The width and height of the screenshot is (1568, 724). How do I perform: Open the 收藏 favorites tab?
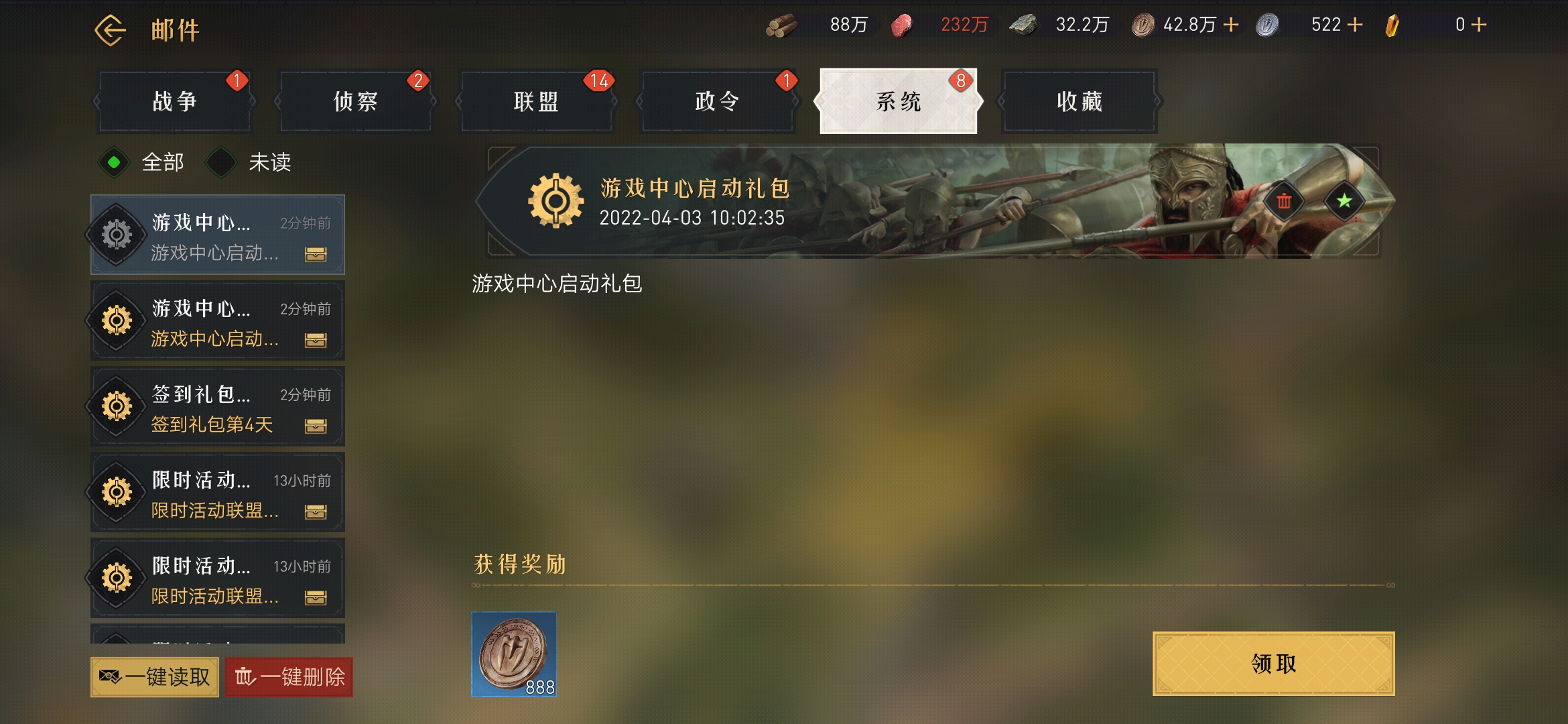pyautogui.click(x=1079, y=101)
